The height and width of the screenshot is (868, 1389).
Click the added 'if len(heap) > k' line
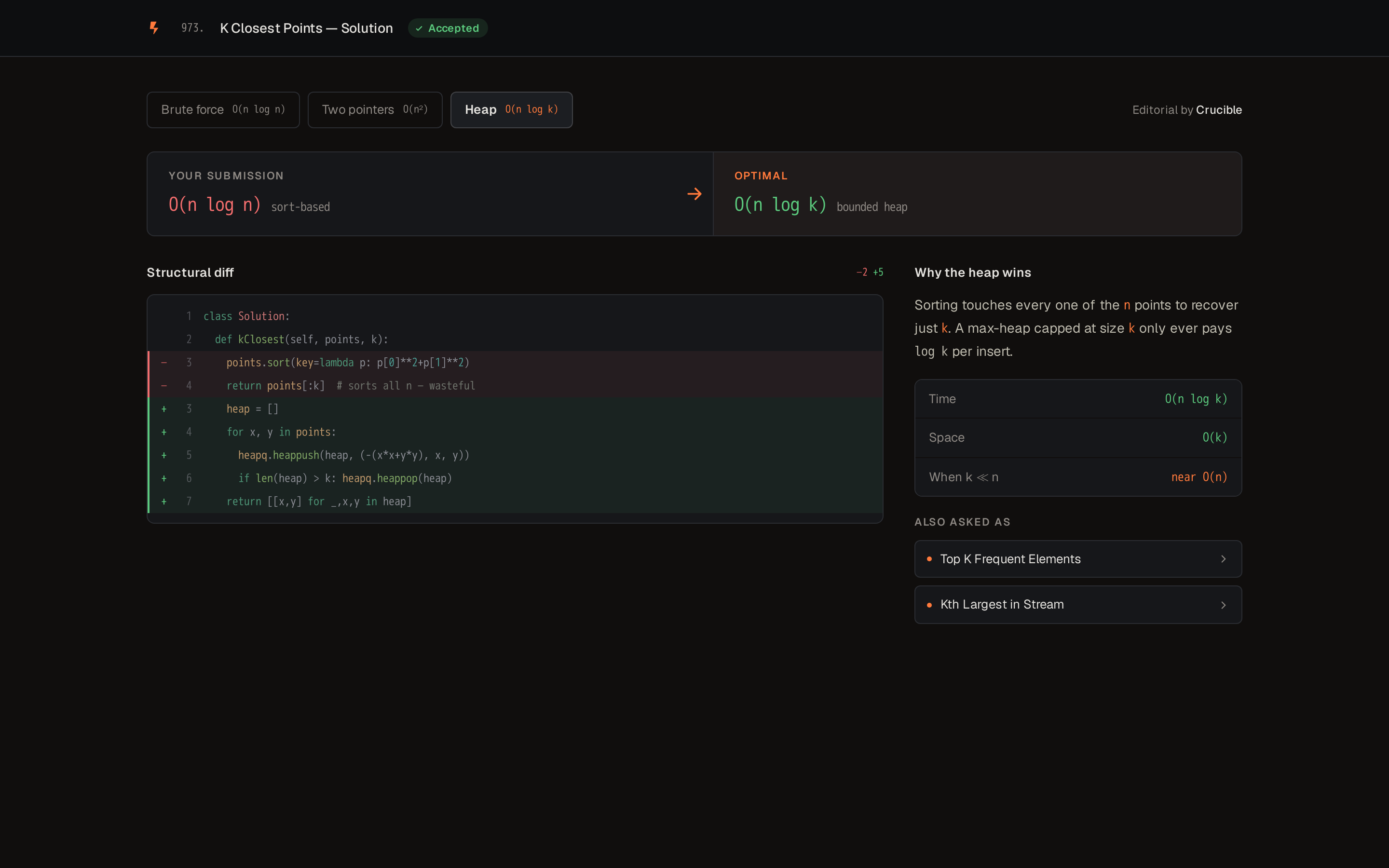515,478
